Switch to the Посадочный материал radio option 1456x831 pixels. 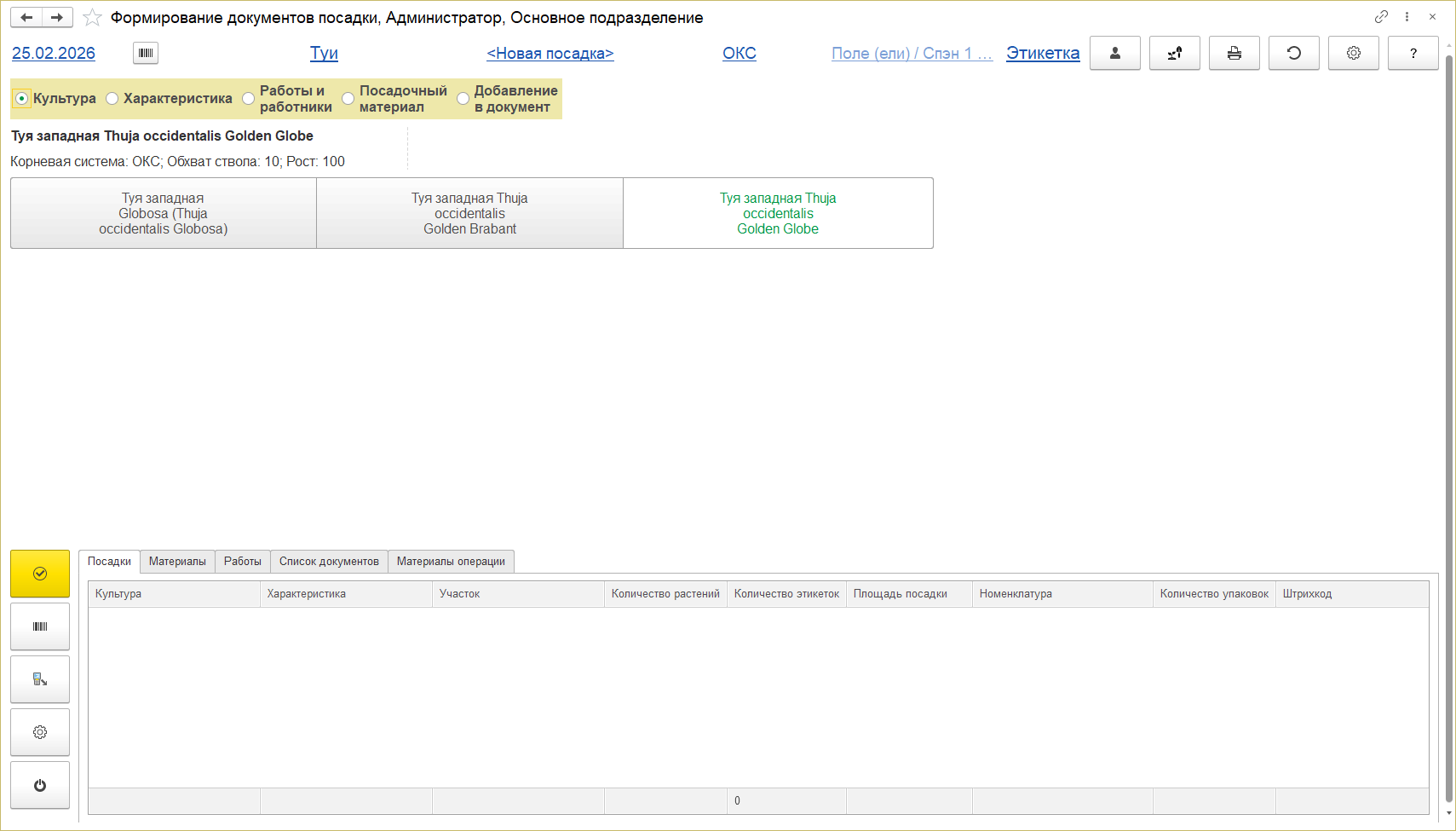(394, 99)
